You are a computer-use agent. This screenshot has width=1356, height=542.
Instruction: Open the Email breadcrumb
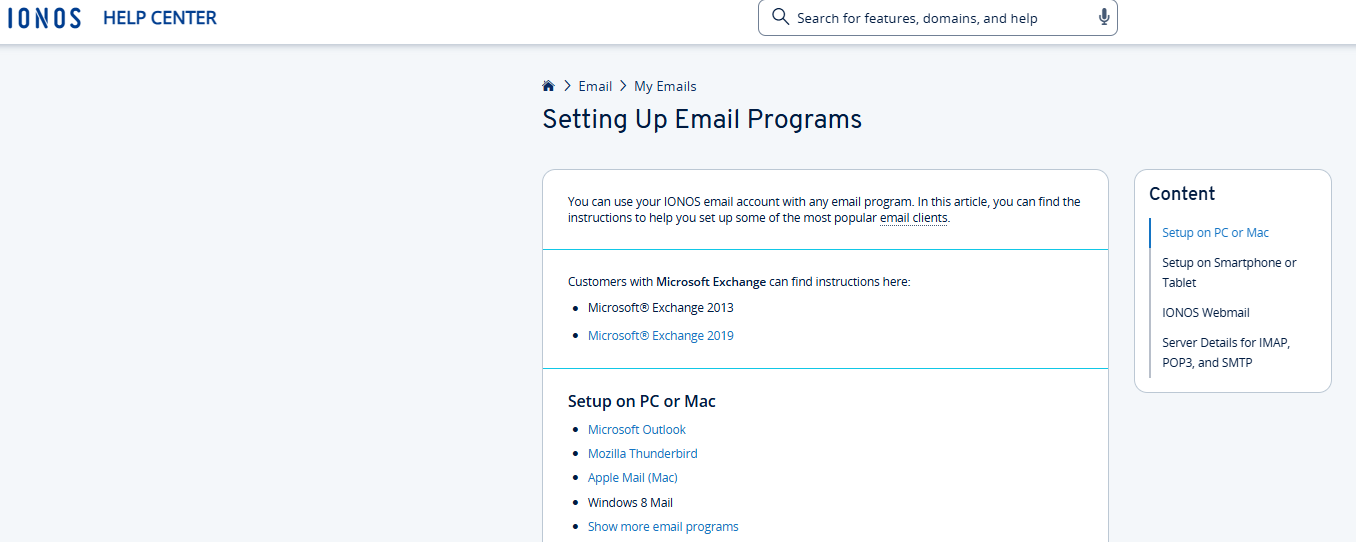(595, 86)
